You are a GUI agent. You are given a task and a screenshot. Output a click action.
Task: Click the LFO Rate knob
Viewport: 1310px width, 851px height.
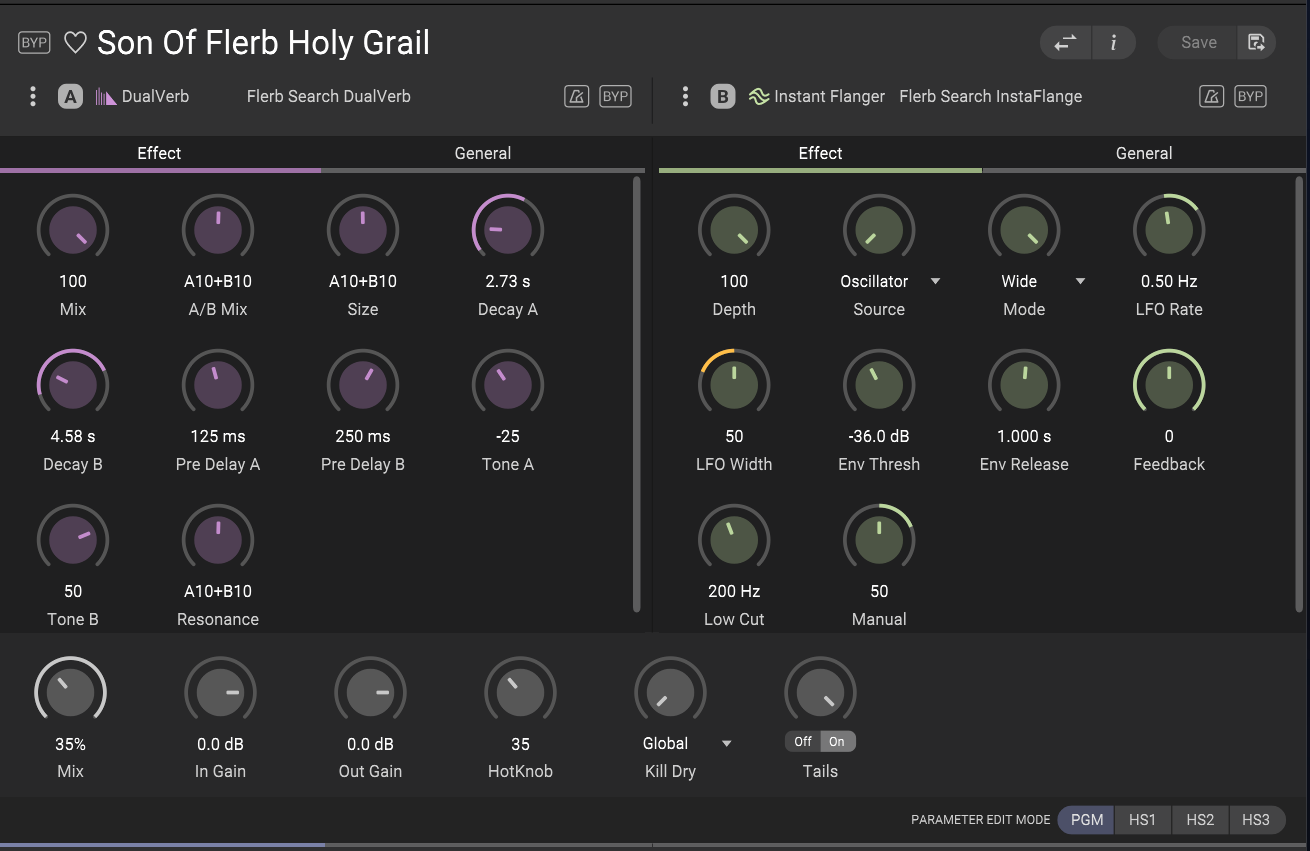tap(1169, 230)
